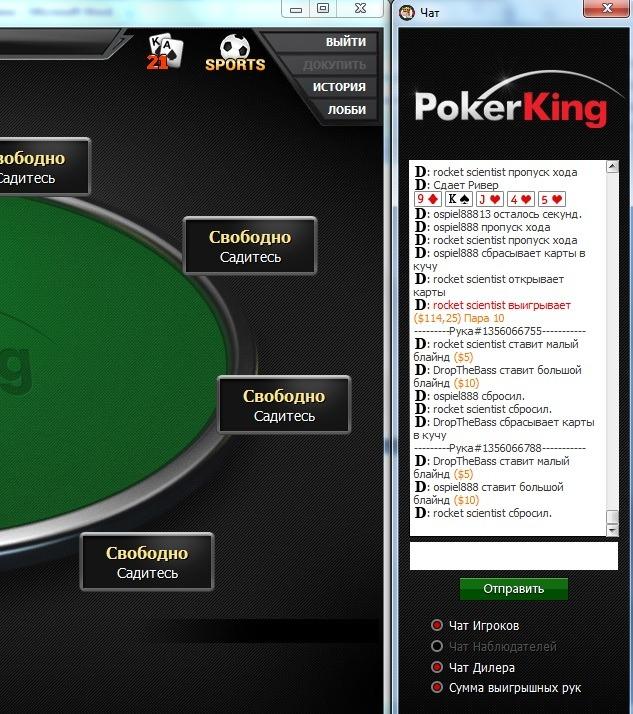
Task: Click the chat scrollbar thumb
Action: pyautogui.click(x=613, y=517)
